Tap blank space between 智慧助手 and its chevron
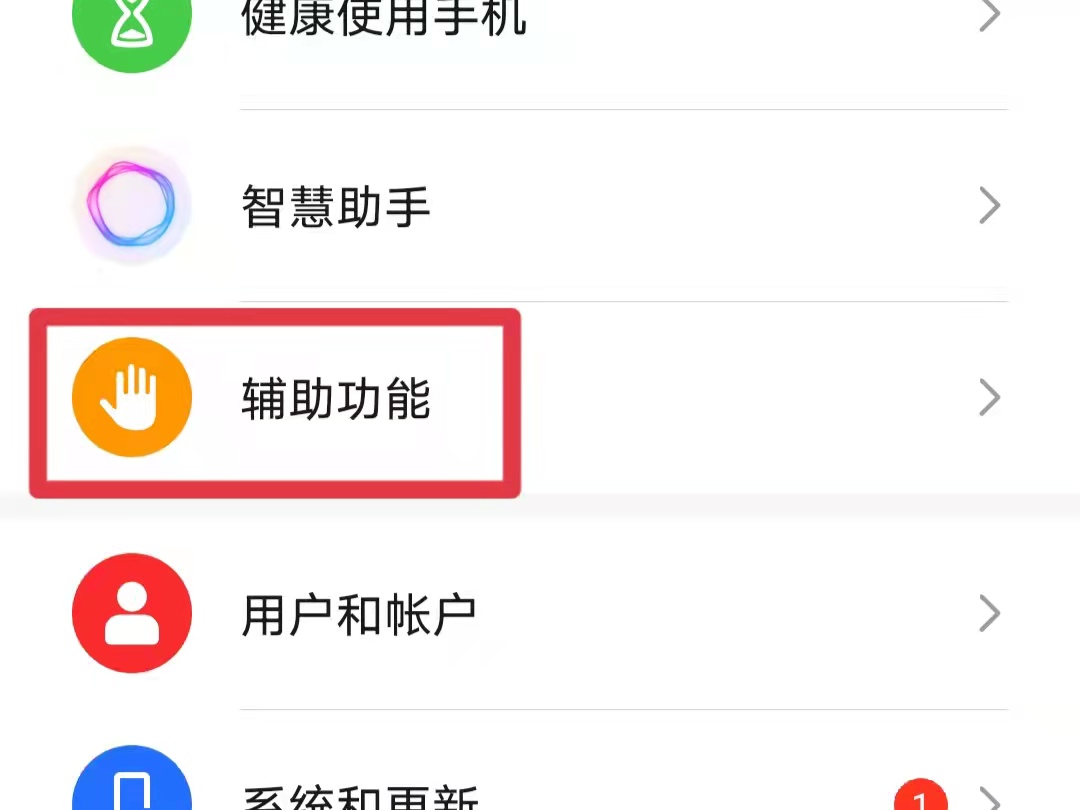This screenshot has height=810, width=1080. click(703, 205)
